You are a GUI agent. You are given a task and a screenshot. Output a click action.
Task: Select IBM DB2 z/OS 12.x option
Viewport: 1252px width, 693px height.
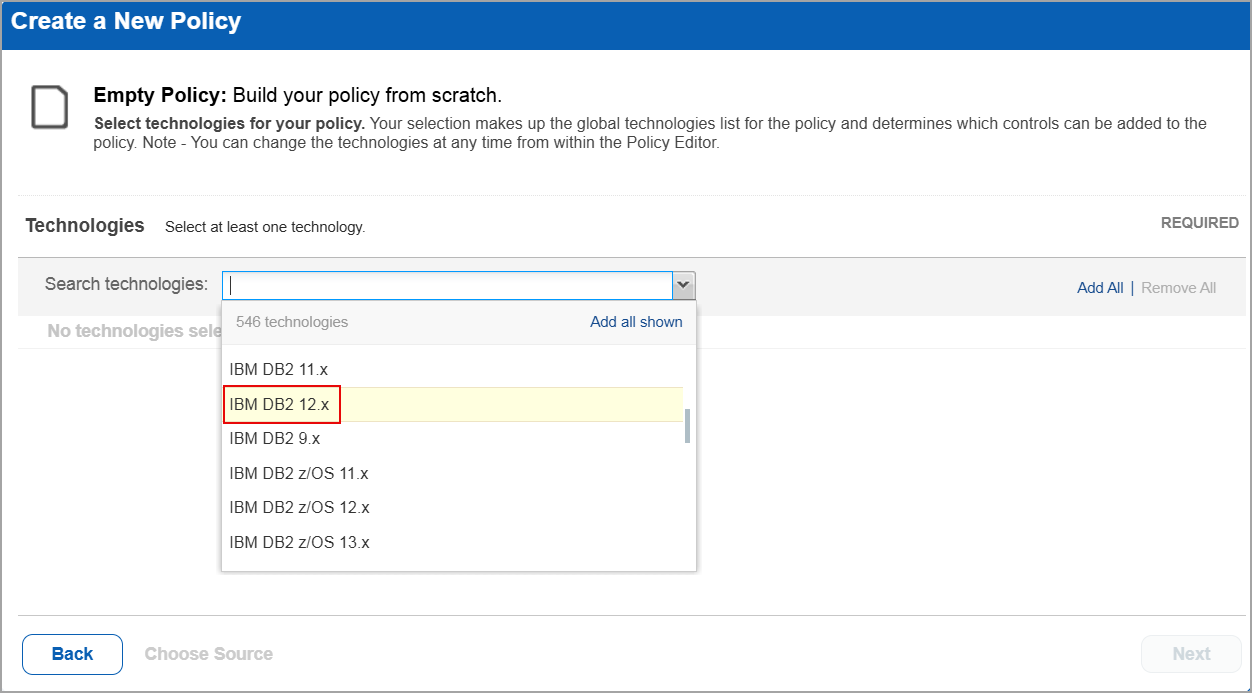pos(454,508)
